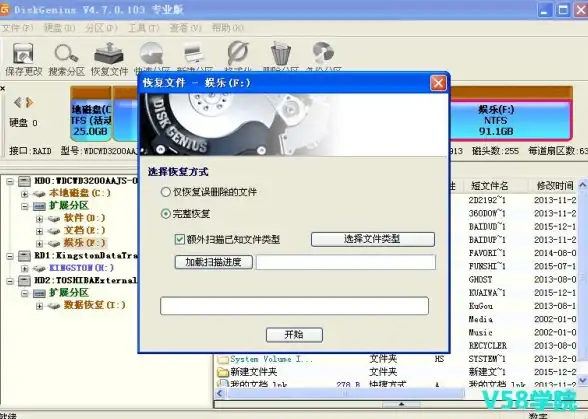Close the 恢复文件 dialog

(x=438, y=83)
